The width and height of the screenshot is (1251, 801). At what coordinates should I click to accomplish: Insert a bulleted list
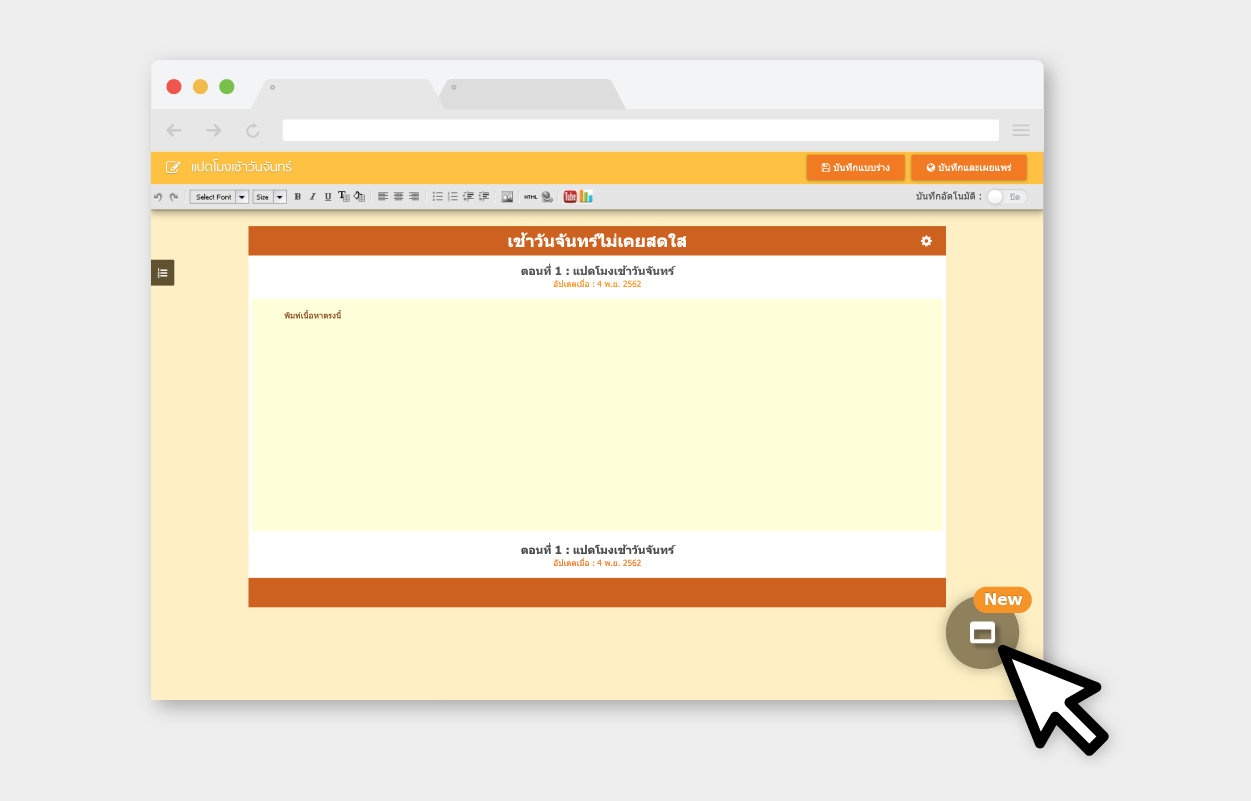point(437,197)
